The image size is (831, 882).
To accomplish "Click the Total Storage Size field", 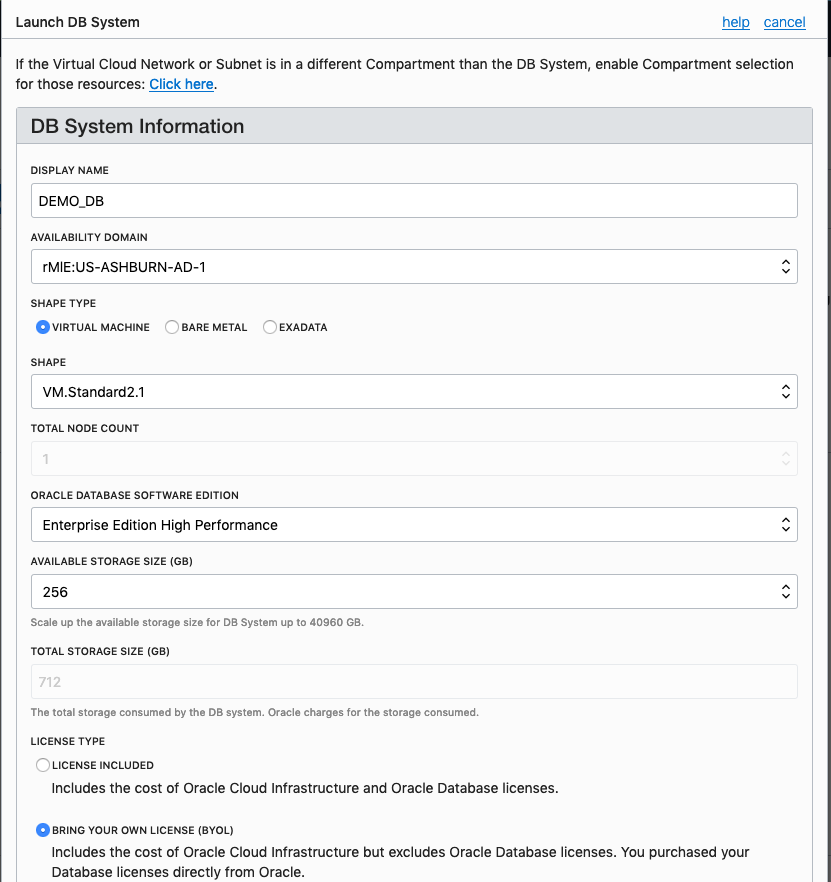I will click(x=414, y=682).
